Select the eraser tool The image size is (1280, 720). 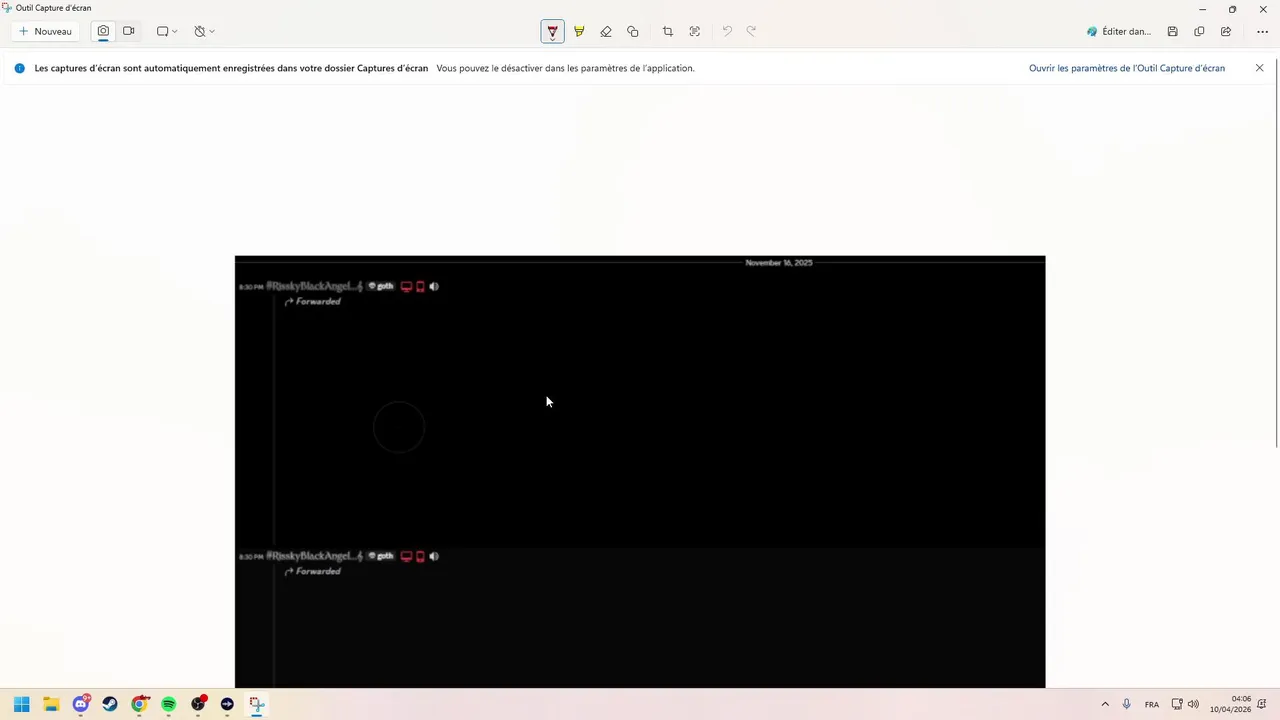606,31
